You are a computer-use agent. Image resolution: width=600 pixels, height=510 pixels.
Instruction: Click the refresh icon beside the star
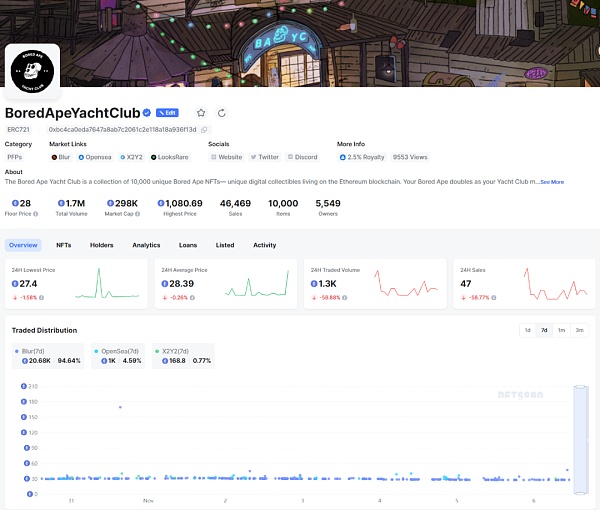(221, 113)
